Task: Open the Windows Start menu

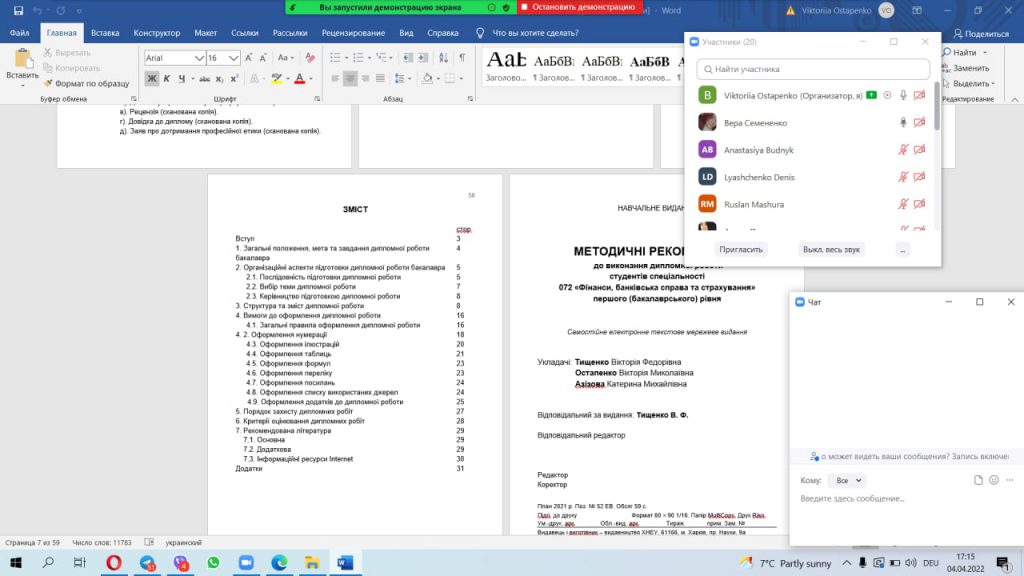Action: point(16,562)
